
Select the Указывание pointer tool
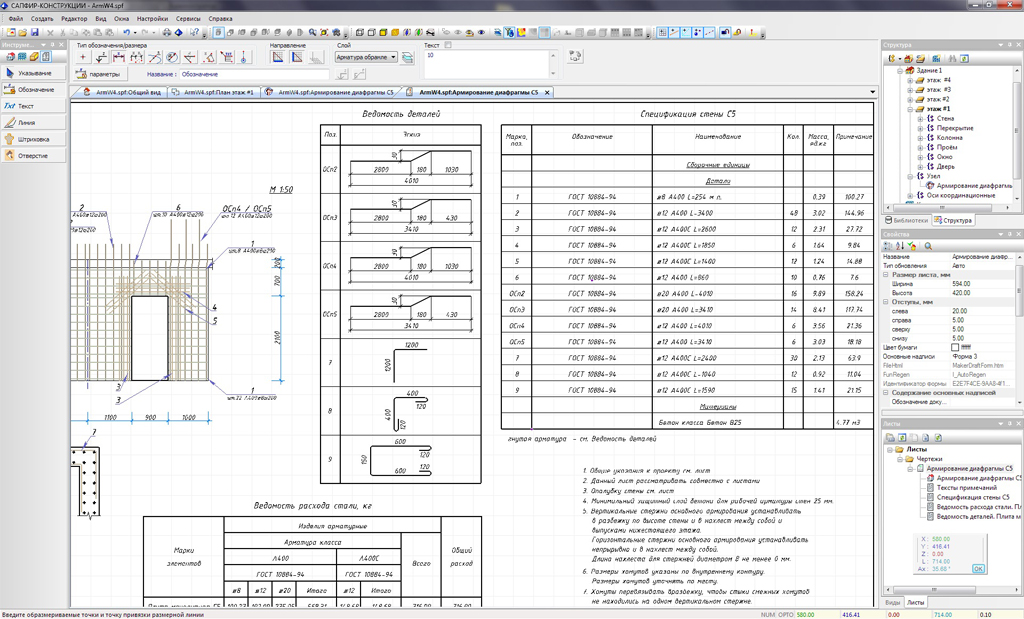[34, 73]
